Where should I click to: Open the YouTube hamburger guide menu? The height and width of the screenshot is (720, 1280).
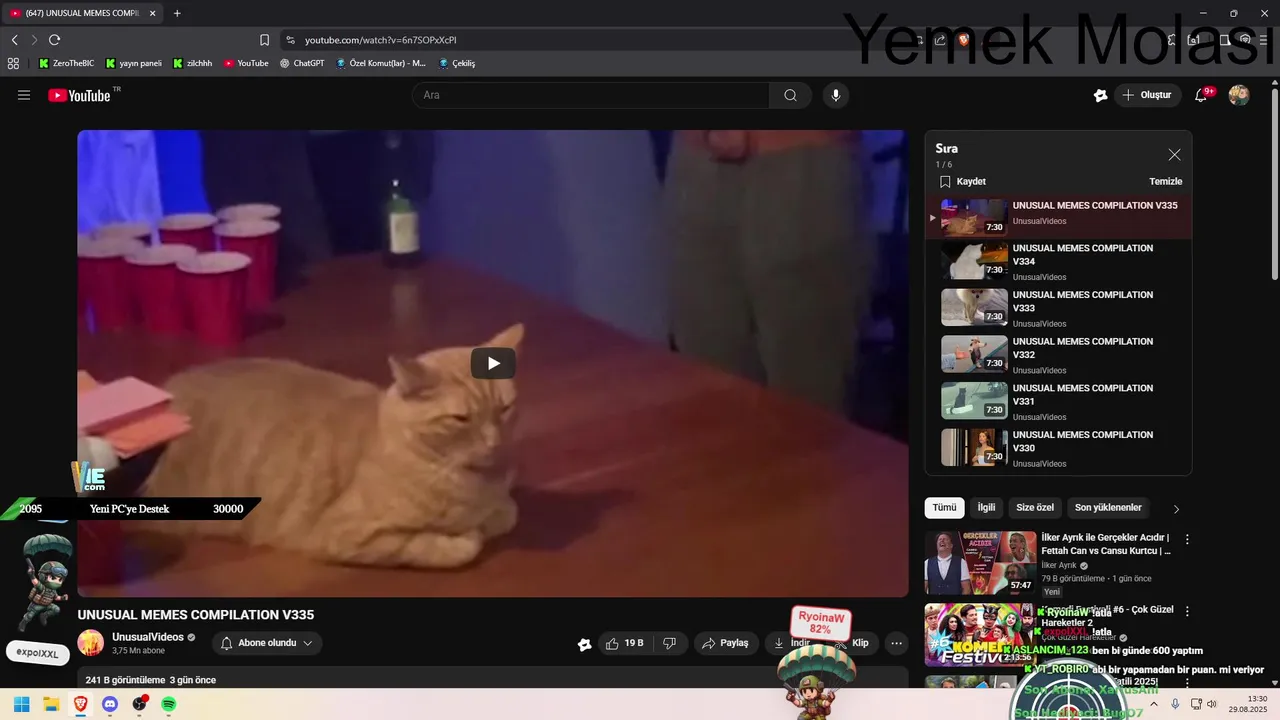tap(24, 95)
